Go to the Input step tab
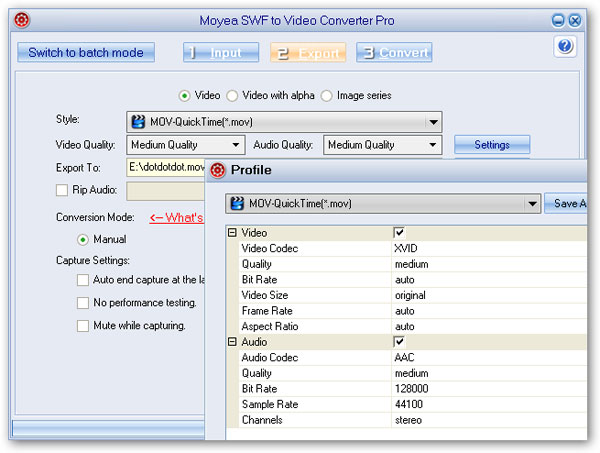The image size is (600, 453). tap(221, 52)
